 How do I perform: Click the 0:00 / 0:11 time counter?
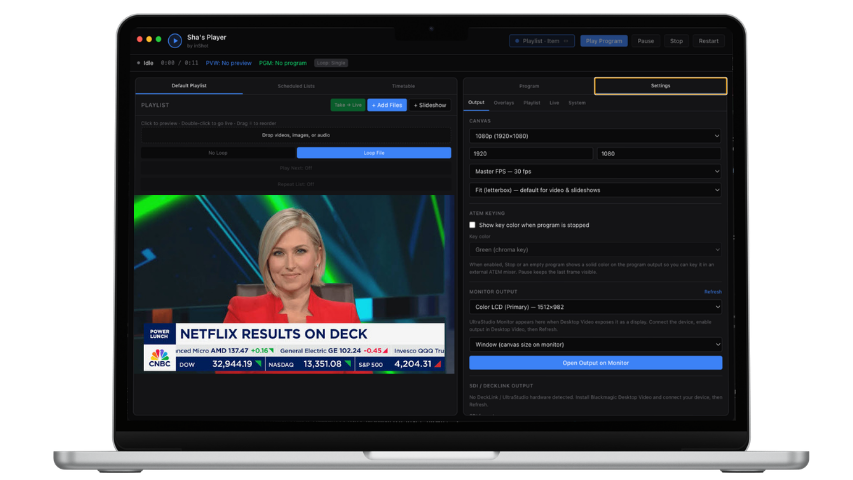click(180, 63)
